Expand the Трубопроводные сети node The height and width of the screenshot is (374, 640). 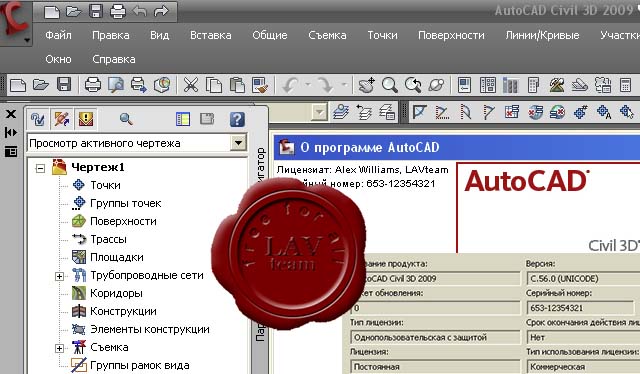pyautogui.click(x=60, y=276)
